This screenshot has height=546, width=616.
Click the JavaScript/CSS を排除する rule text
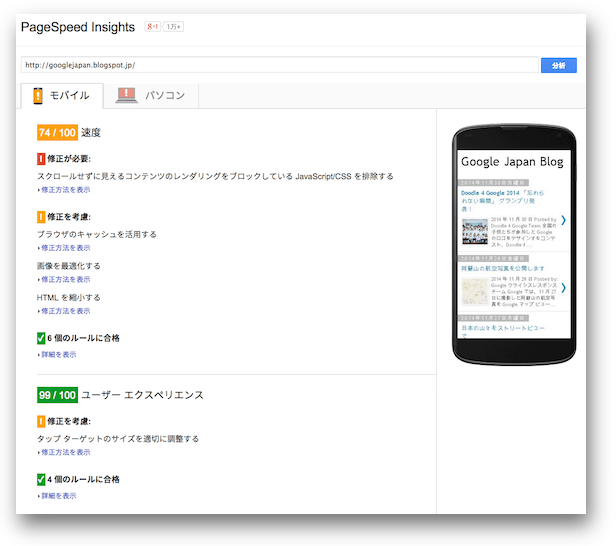pos(215,176)
